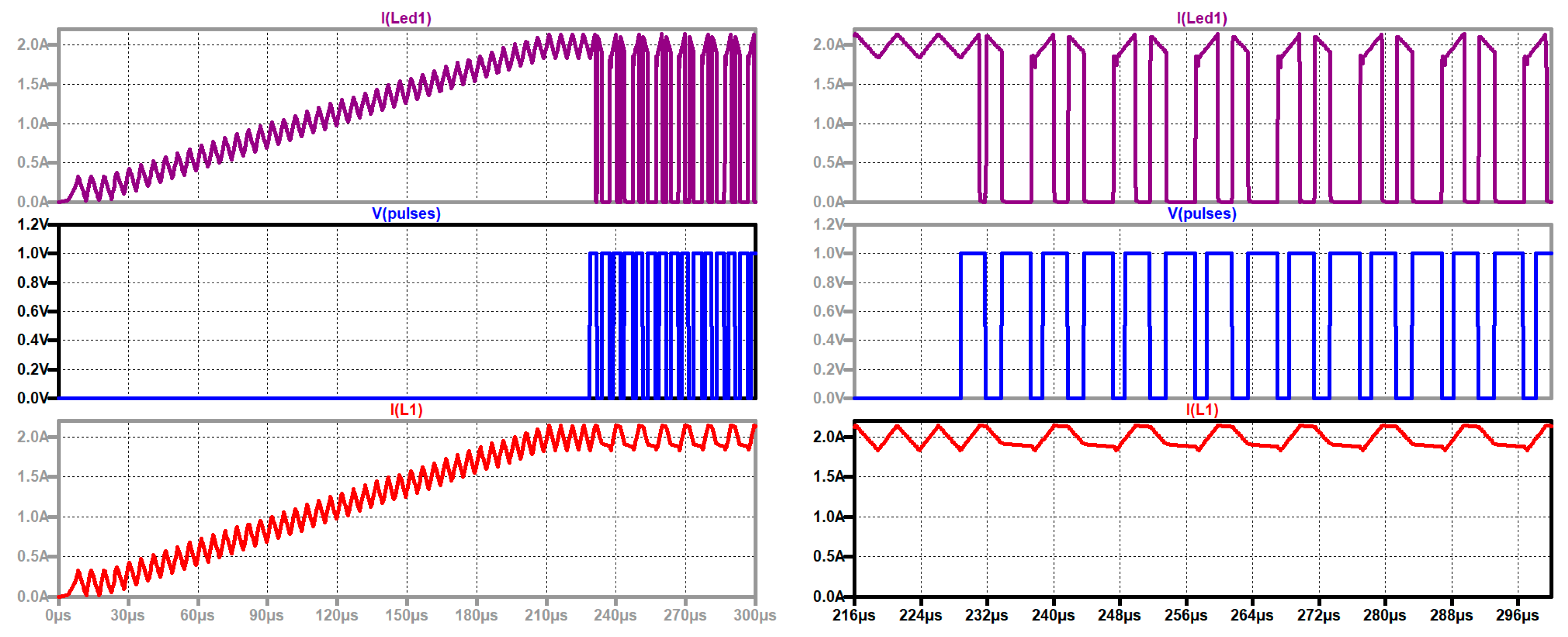The width and height of the screenshot is (1568, 637).
Task: Click the 1.2V label on left V(pulses) axis
Action: coord(32,225)
